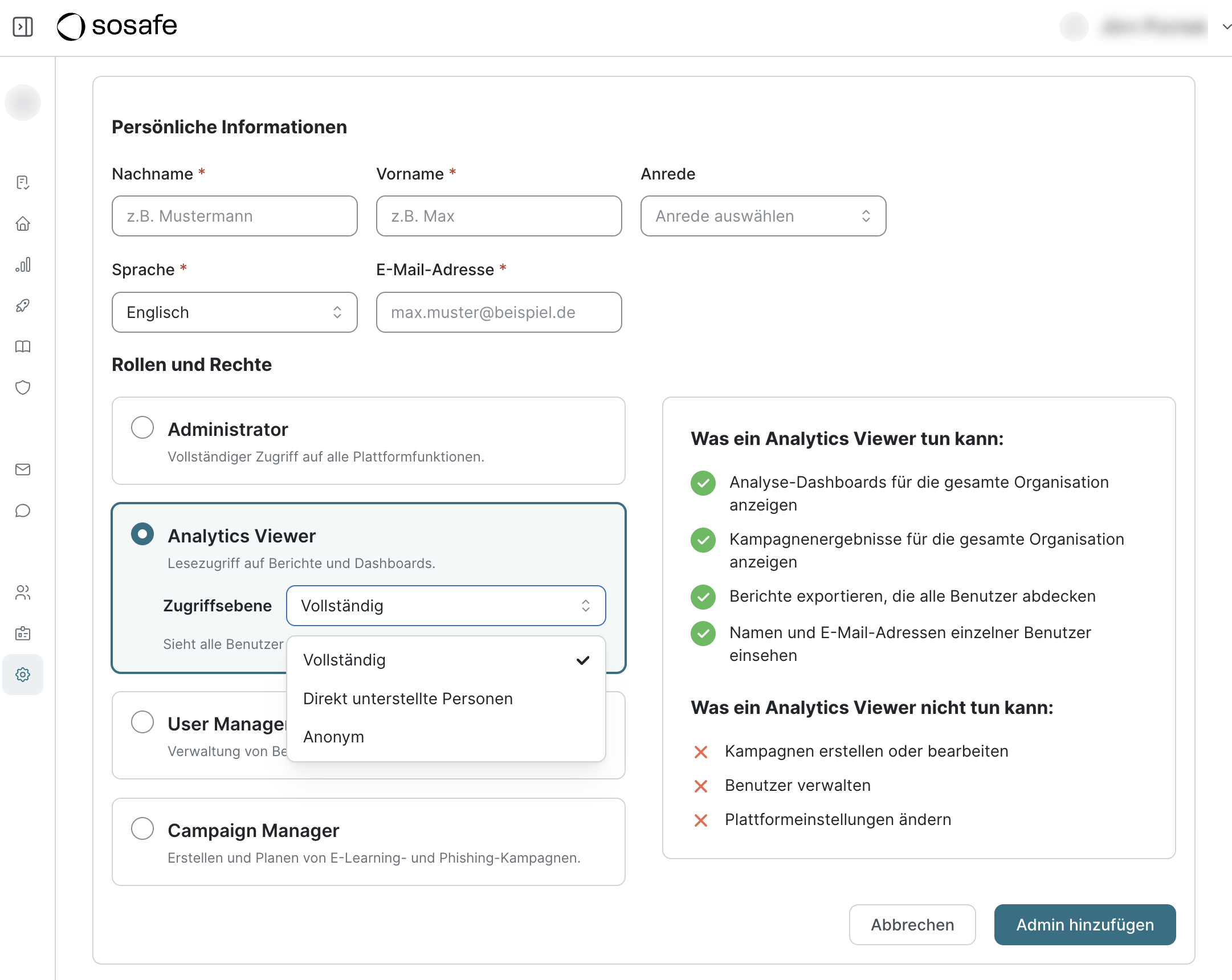Choose Direkt unterstellte Personen option

[446, 699]
